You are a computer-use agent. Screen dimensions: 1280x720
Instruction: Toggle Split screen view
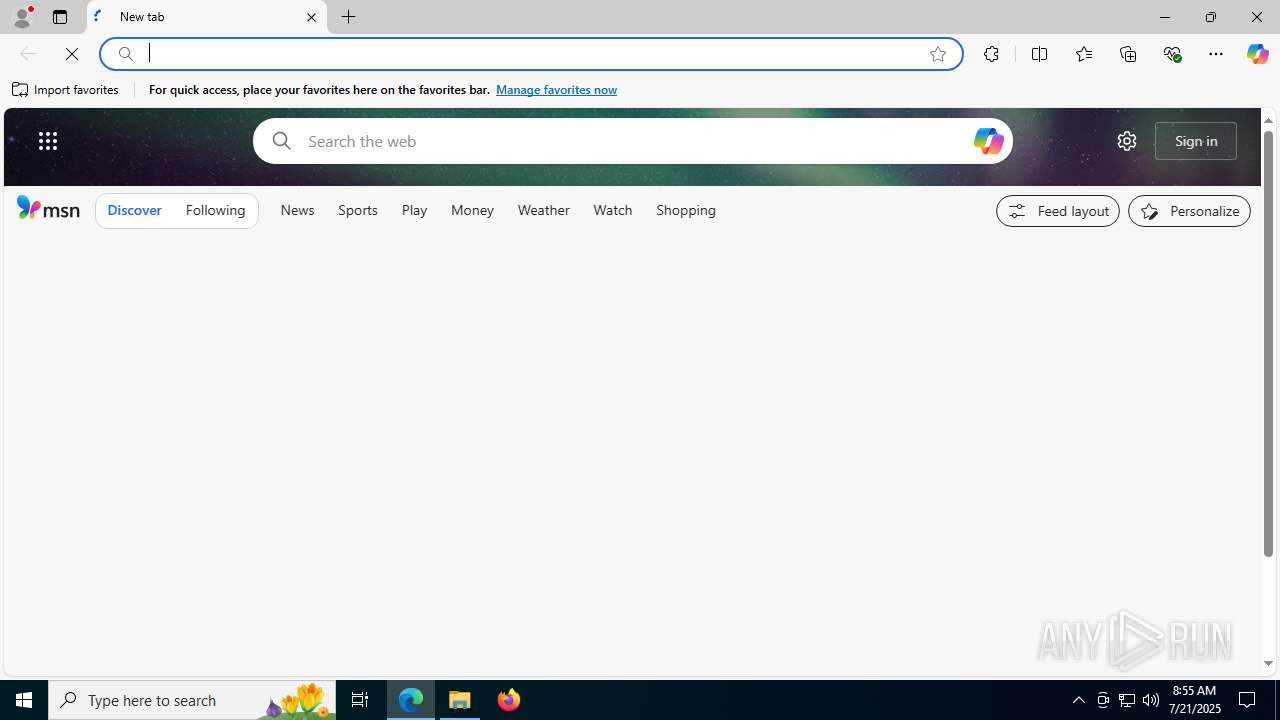[x=1039, y=54]
